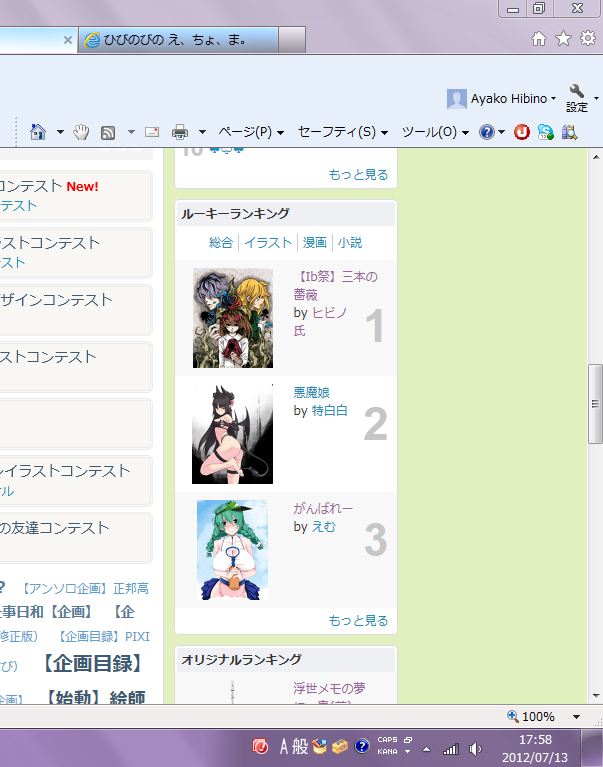
Task: Click the IME help question-mark icon
Action: 362,746
